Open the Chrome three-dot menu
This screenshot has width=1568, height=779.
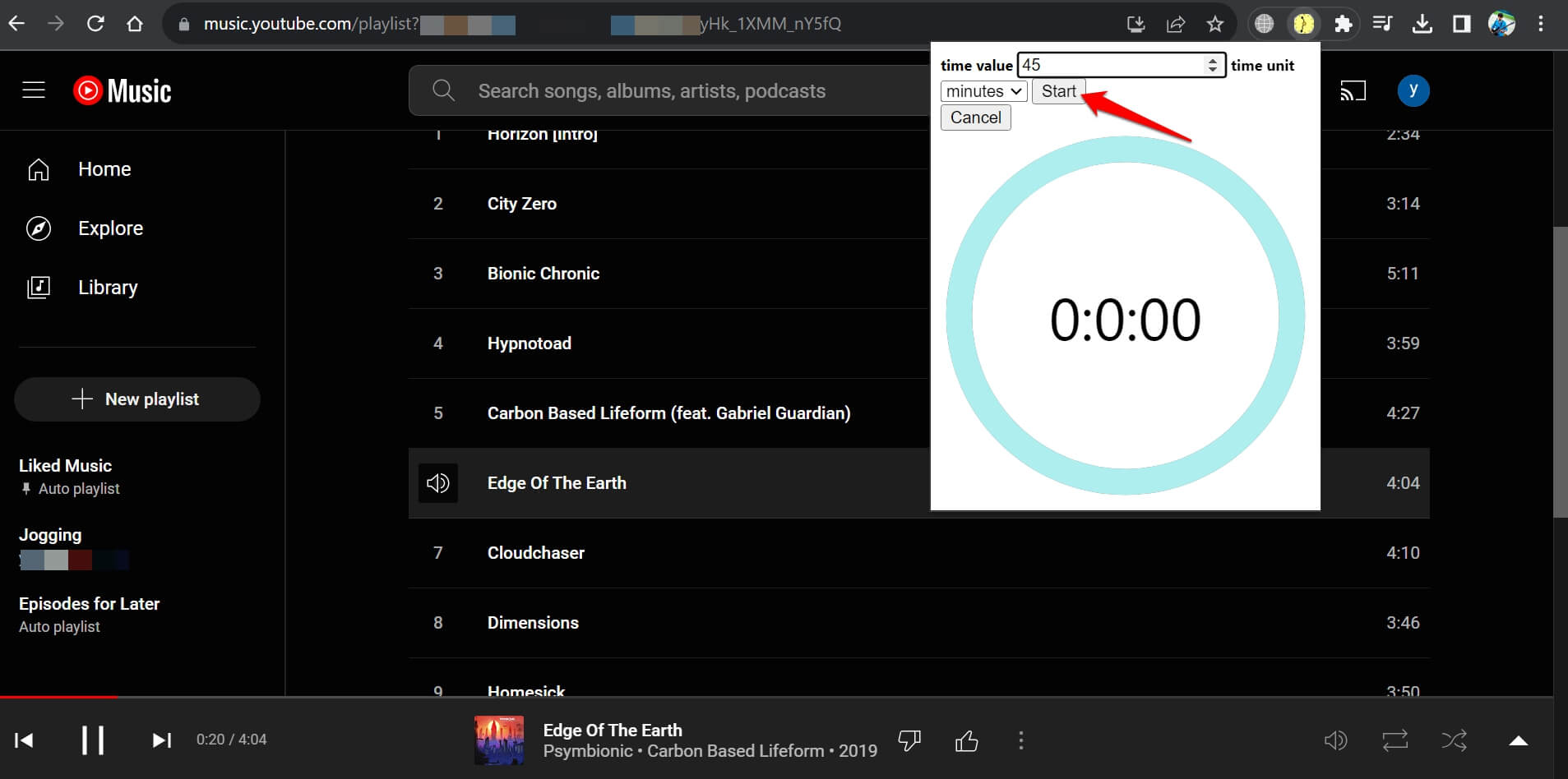[x=1541, y=24]
